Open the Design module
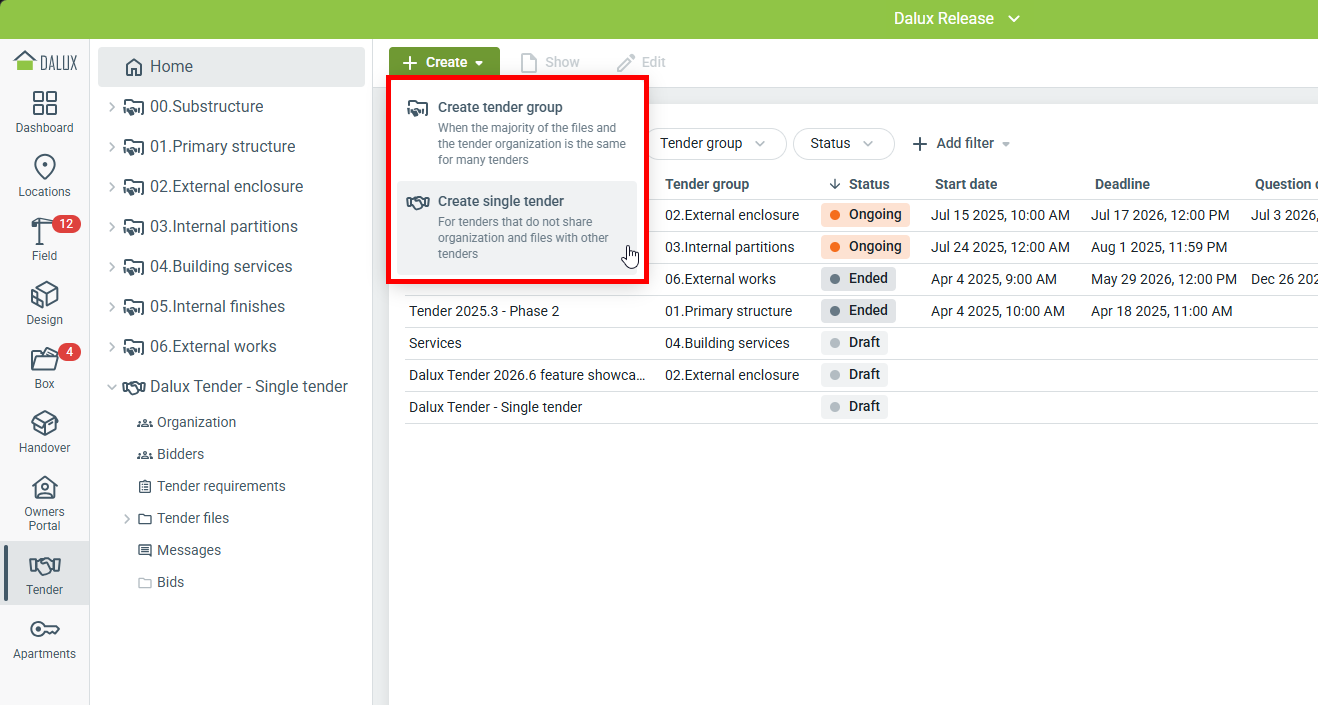 click(44, 304)
